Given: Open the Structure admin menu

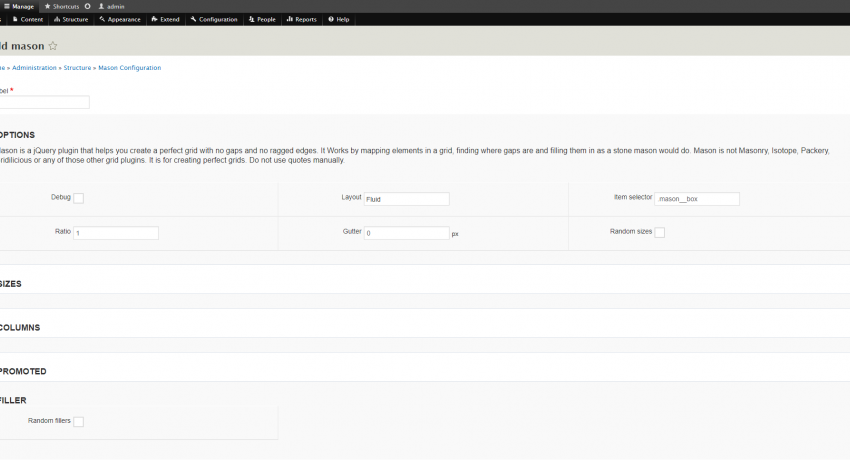Looking at the screenshot, I should [x=71, y=20].
